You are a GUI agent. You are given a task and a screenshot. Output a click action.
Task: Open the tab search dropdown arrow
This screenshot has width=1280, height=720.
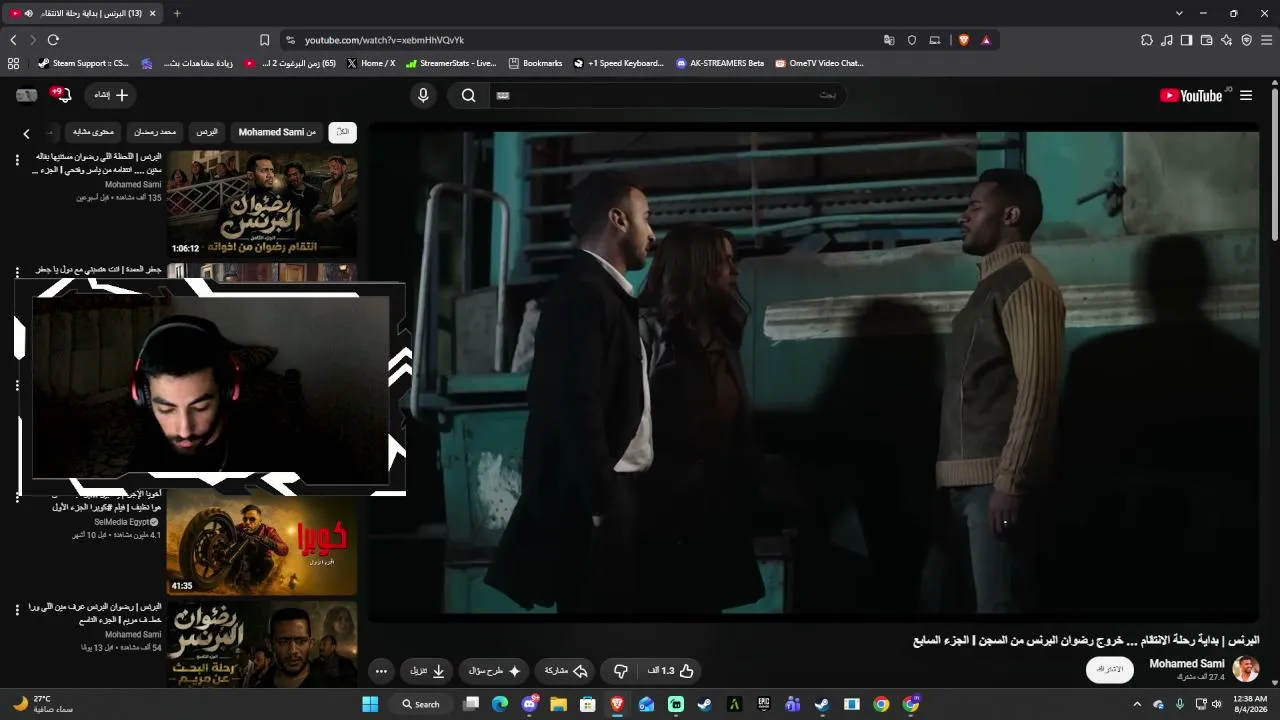click(1179, 13)
